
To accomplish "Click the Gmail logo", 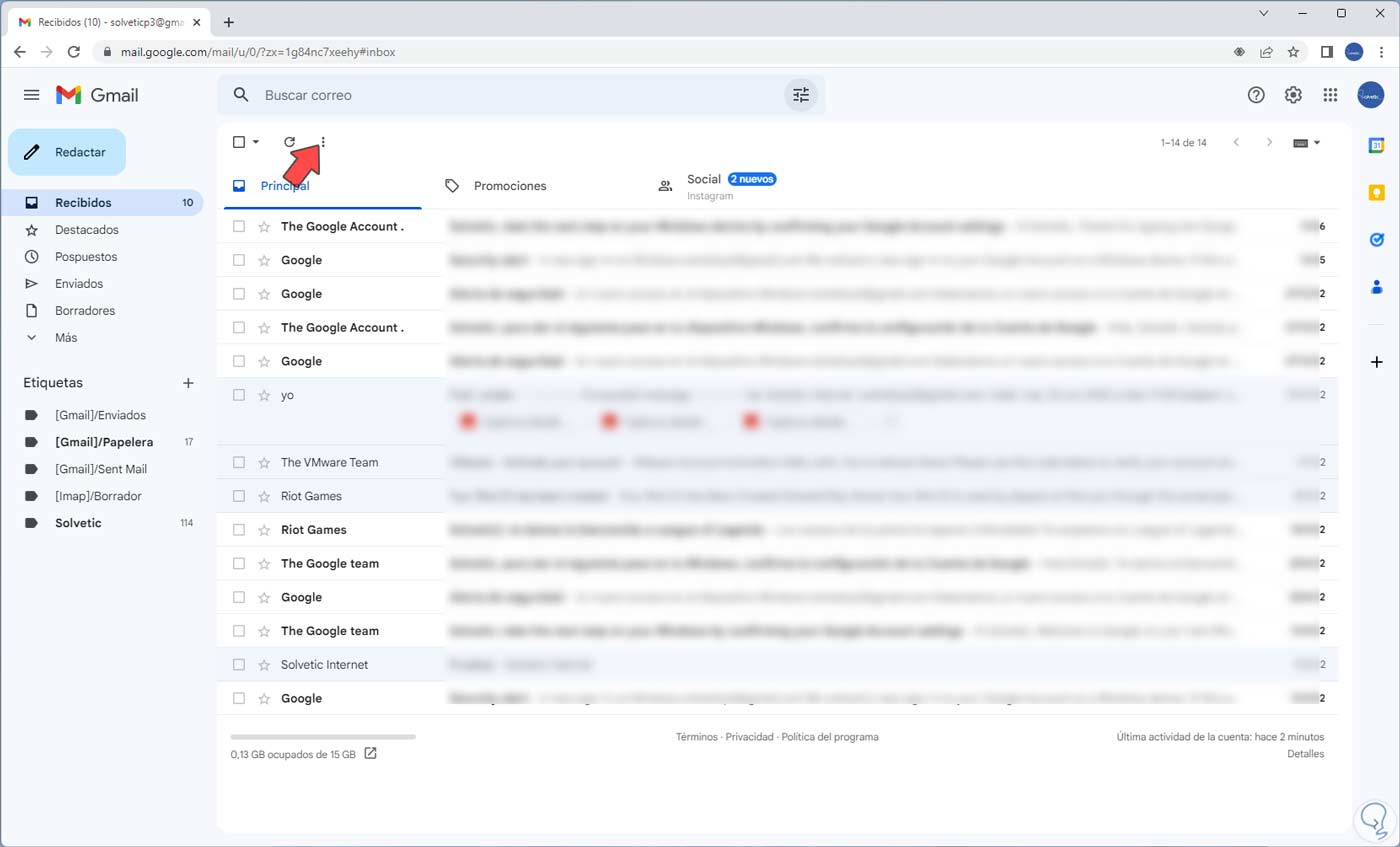I will pyautogui.click(x=97, y=95).
